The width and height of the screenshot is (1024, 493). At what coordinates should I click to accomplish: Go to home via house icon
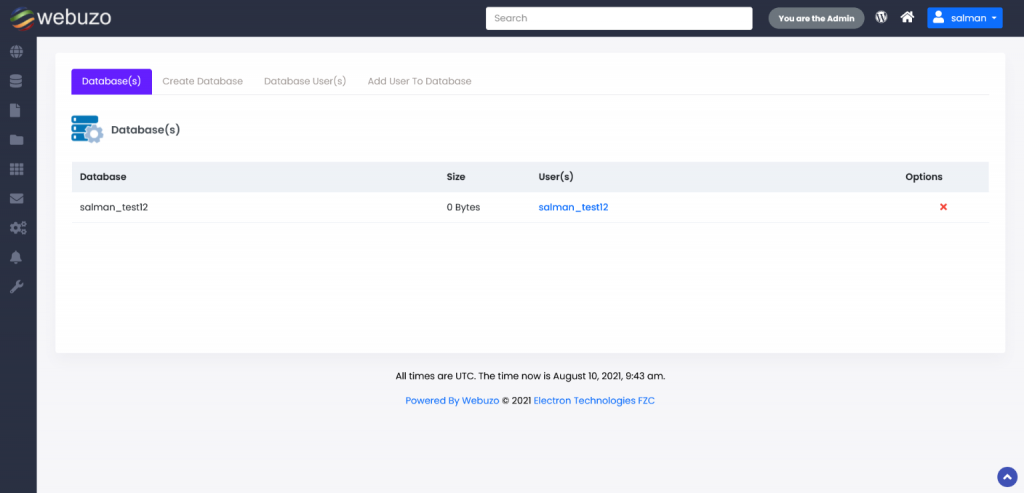click(x=907, y=17)
